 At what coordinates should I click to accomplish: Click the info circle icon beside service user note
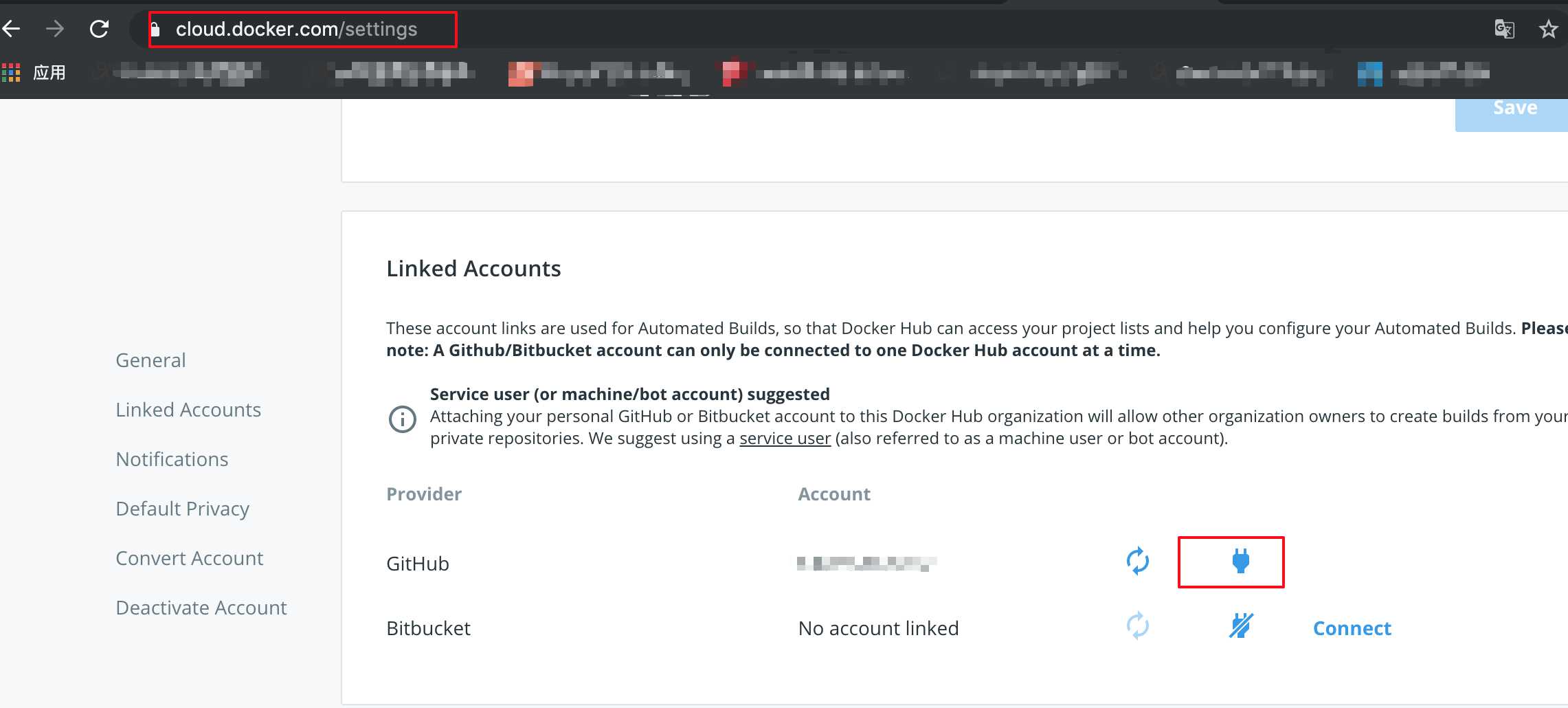pos(403,419)
